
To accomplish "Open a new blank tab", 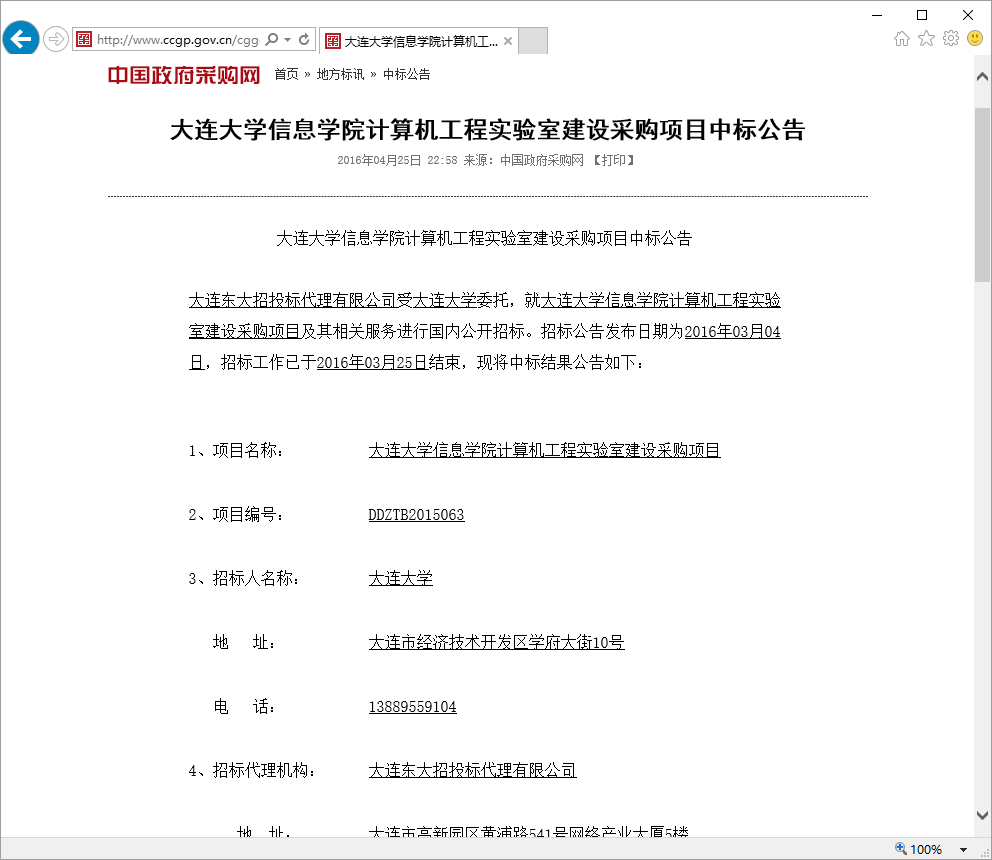I will point(533,41).
